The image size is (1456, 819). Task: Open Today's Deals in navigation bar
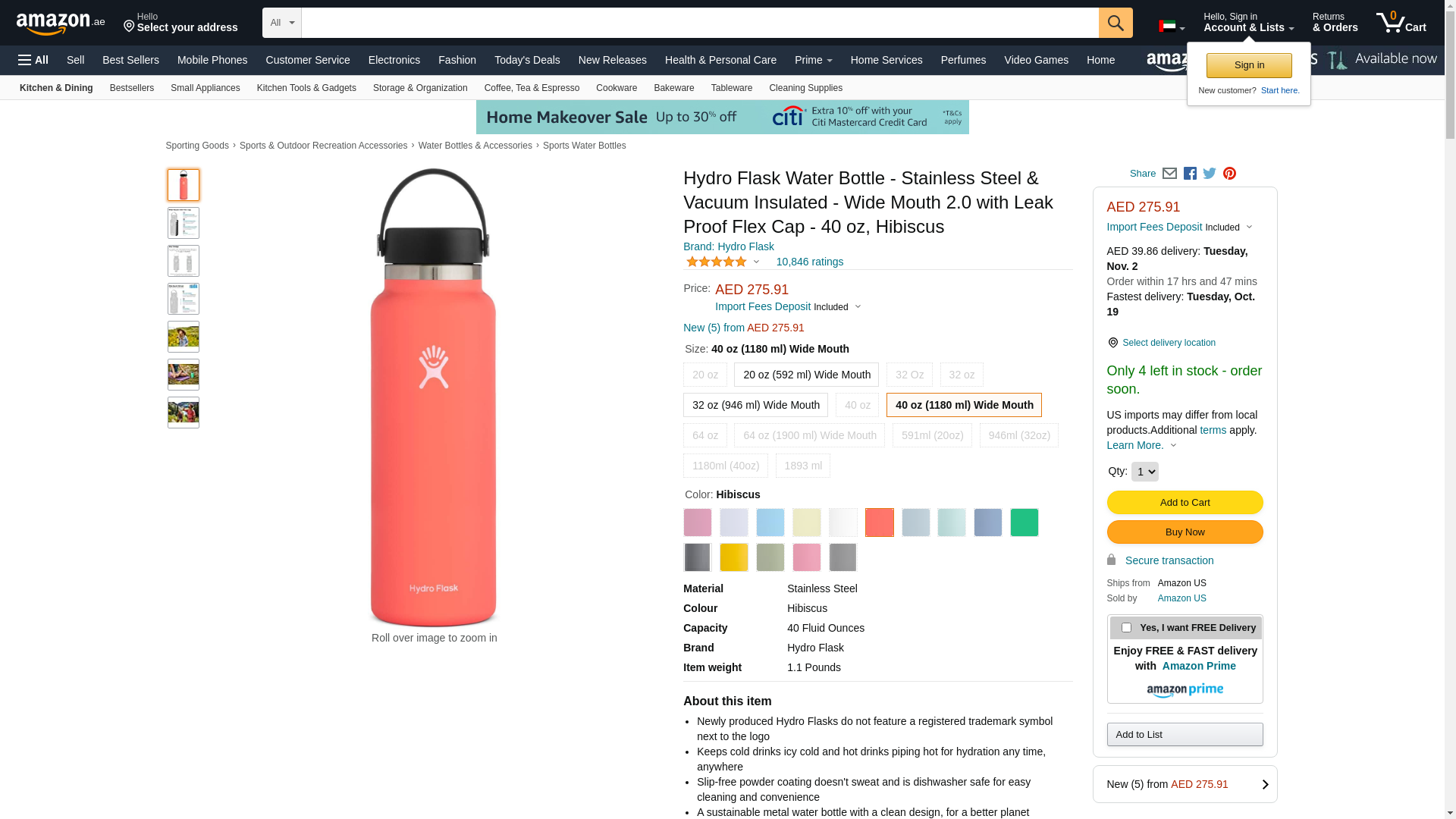(527, 60)
